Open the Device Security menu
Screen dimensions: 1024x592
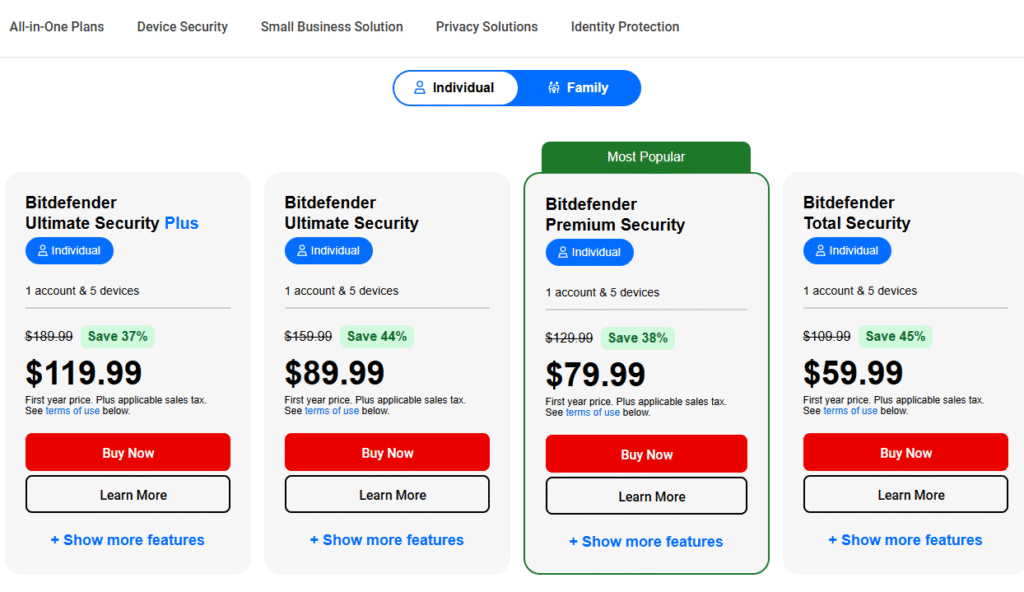click(182, 27)
